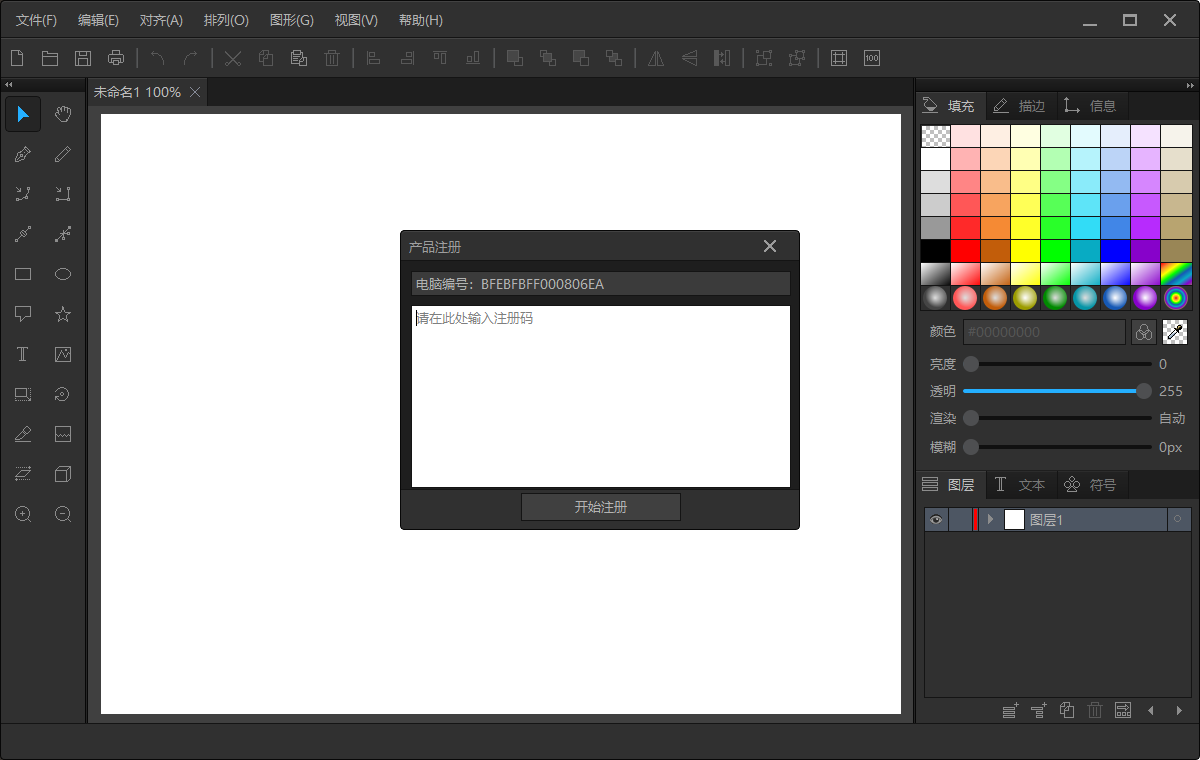Select the transparent checkerboard fill swatch
1200x760 pixels.
935,136
